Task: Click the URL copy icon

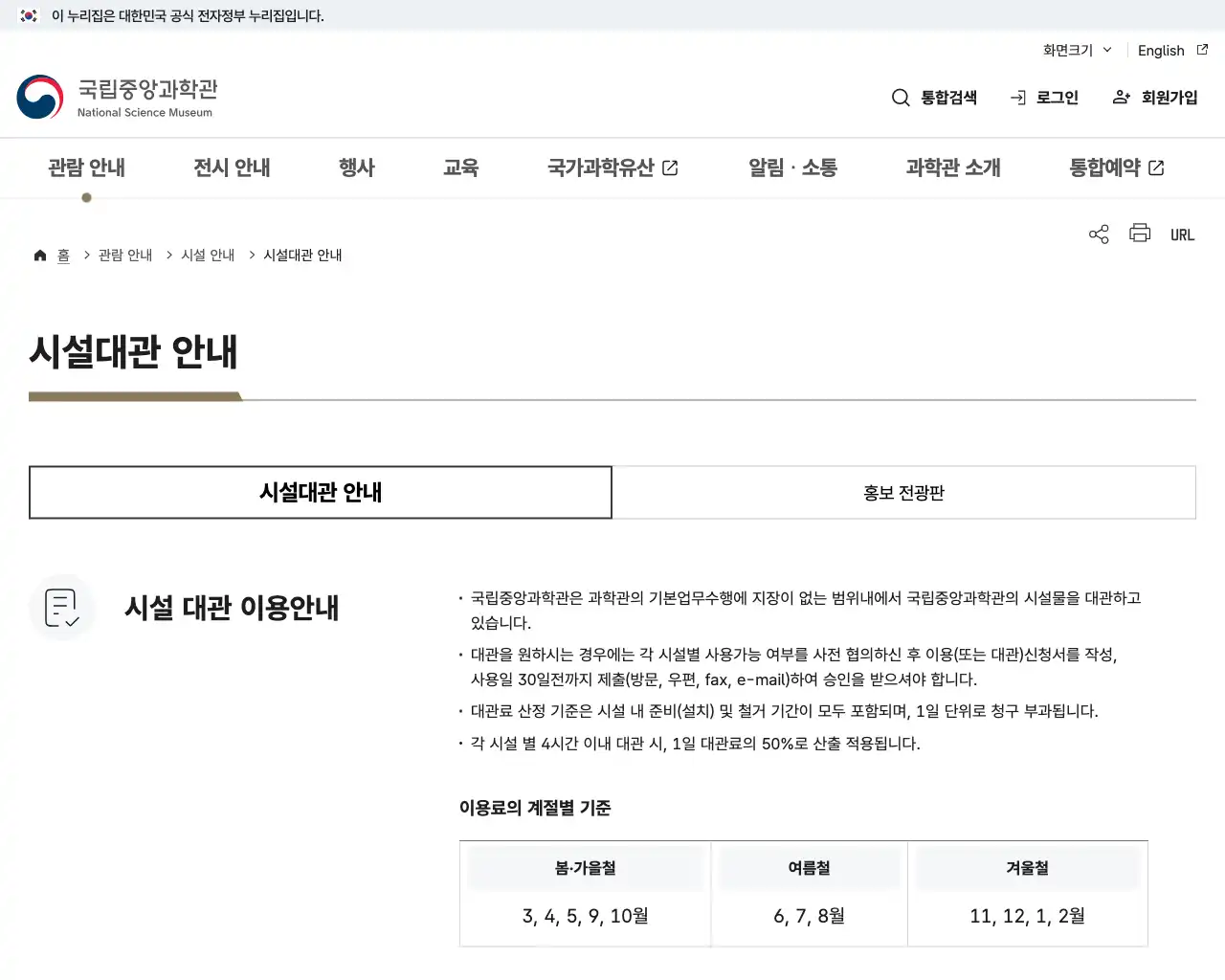Action: 1182,233
